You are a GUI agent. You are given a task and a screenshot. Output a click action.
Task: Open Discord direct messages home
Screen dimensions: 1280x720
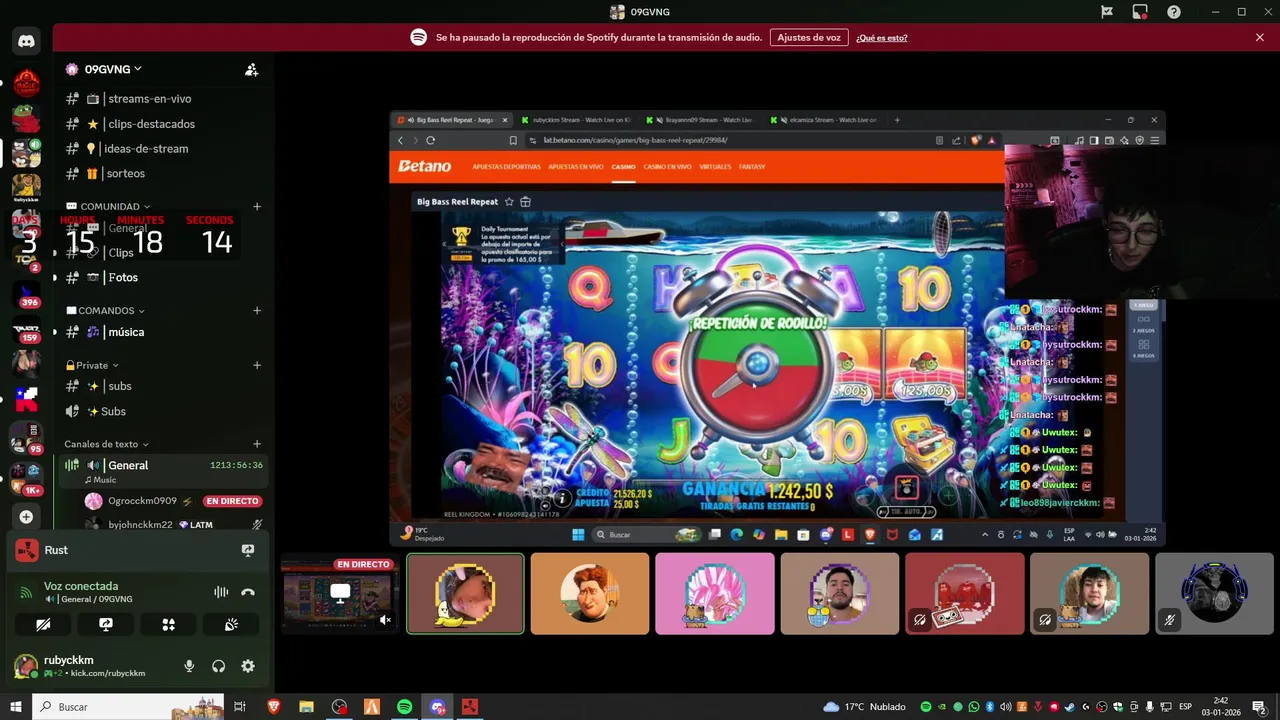(x=26, y=41)
